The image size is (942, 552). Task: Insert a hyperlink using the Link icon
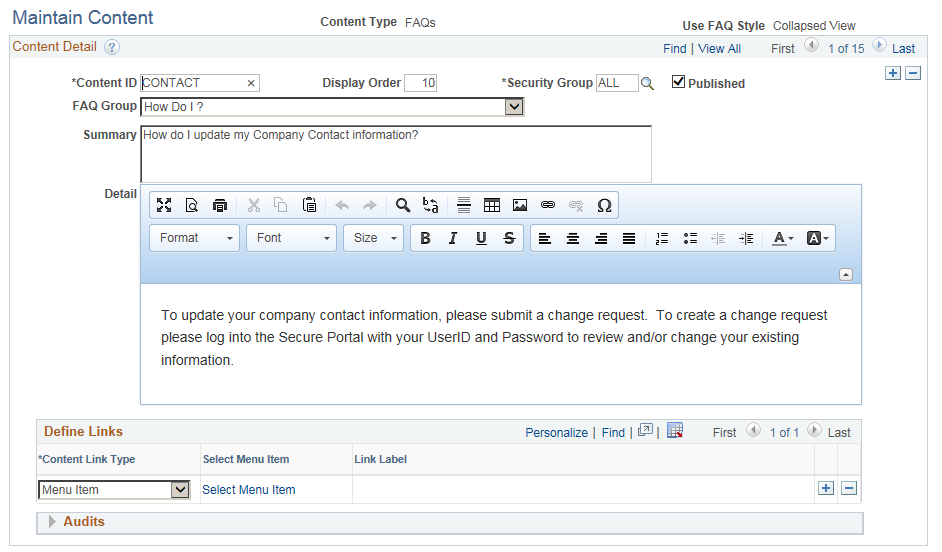pos(548,205)
